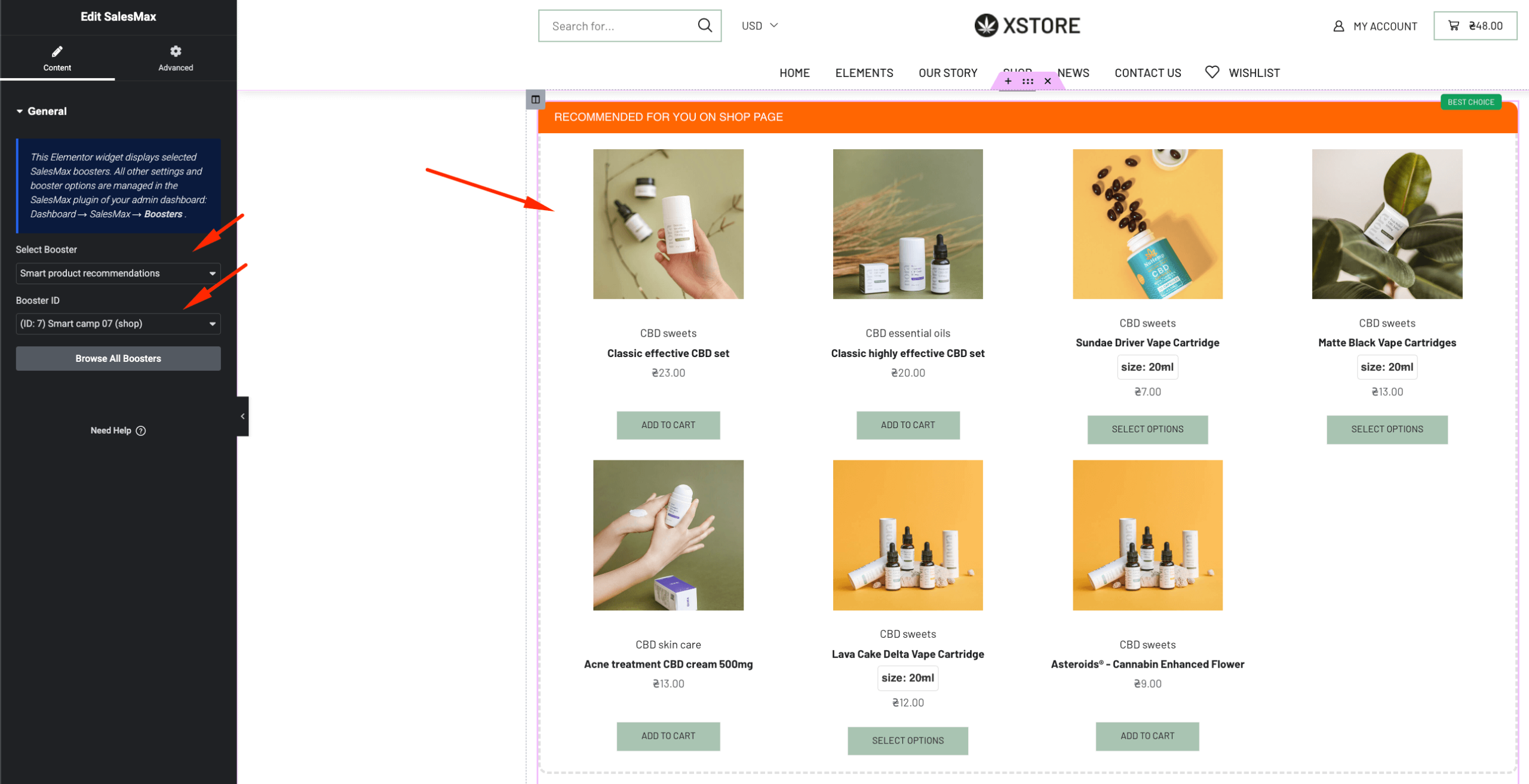
Task: Delete section with the X icon
Action: point(1048,81)
